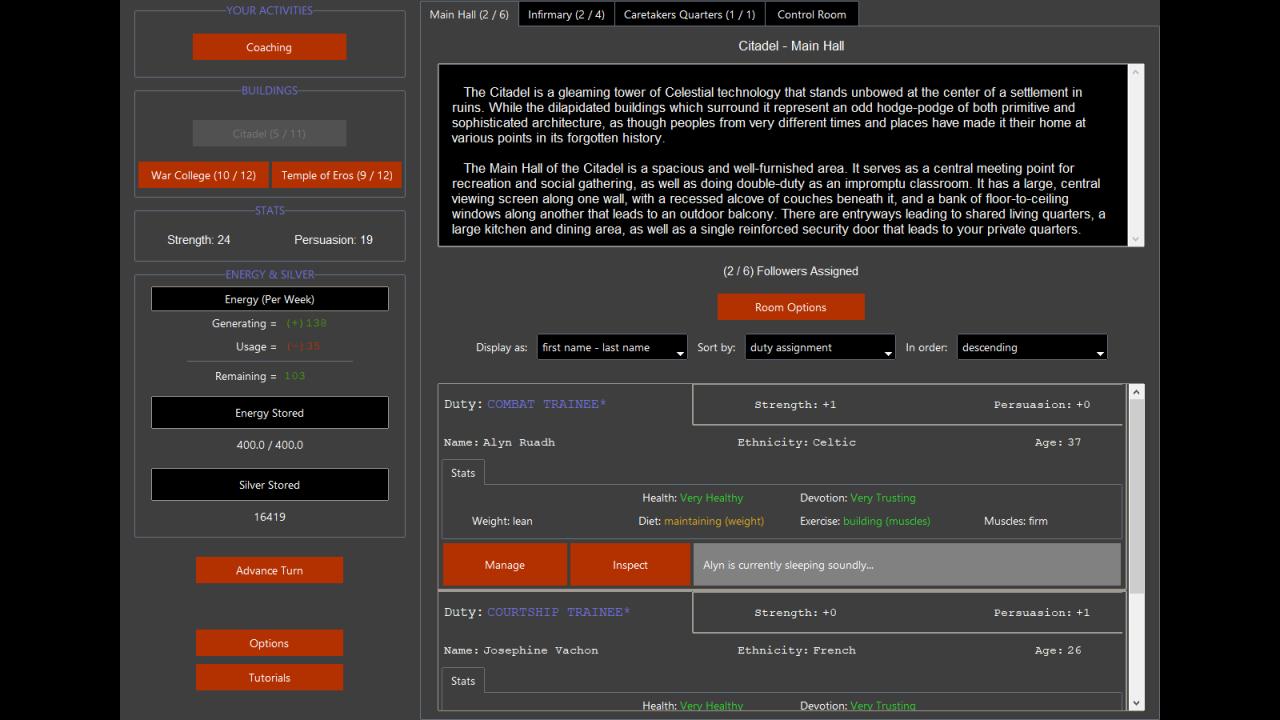Image resolution: width=1280 pixels, height=720 pixels.
Task: Click the name Josephine Vachon
Action: [x=541, y=650]
